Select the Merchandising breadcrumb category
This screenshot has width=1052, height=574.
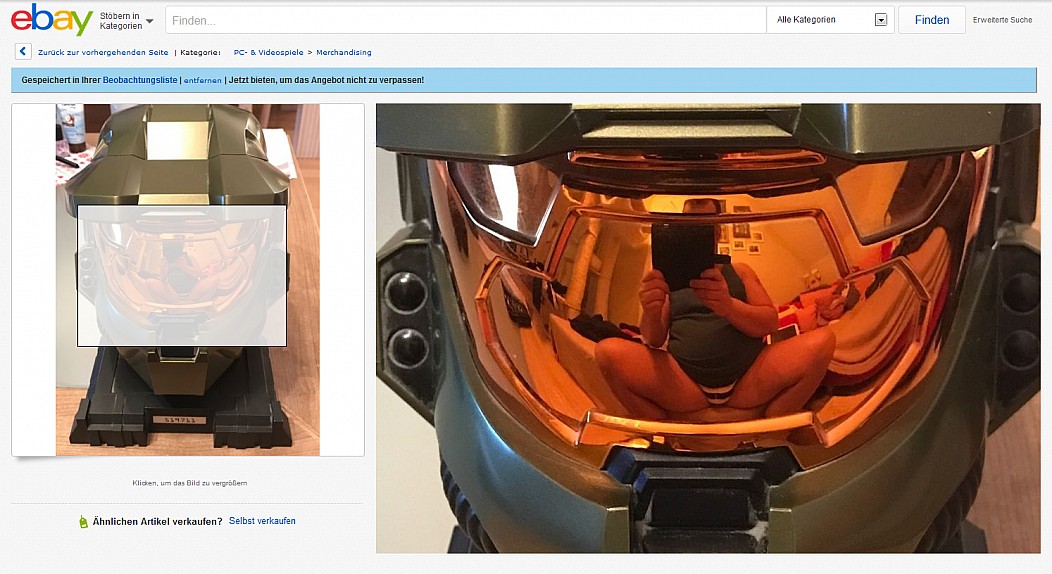point(343,52)
